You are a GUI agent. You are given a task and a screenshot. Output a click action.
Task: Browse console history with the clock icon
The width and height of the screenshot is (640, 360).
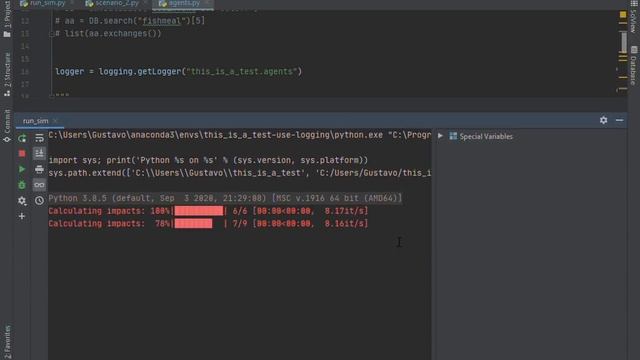coord(39,200)
